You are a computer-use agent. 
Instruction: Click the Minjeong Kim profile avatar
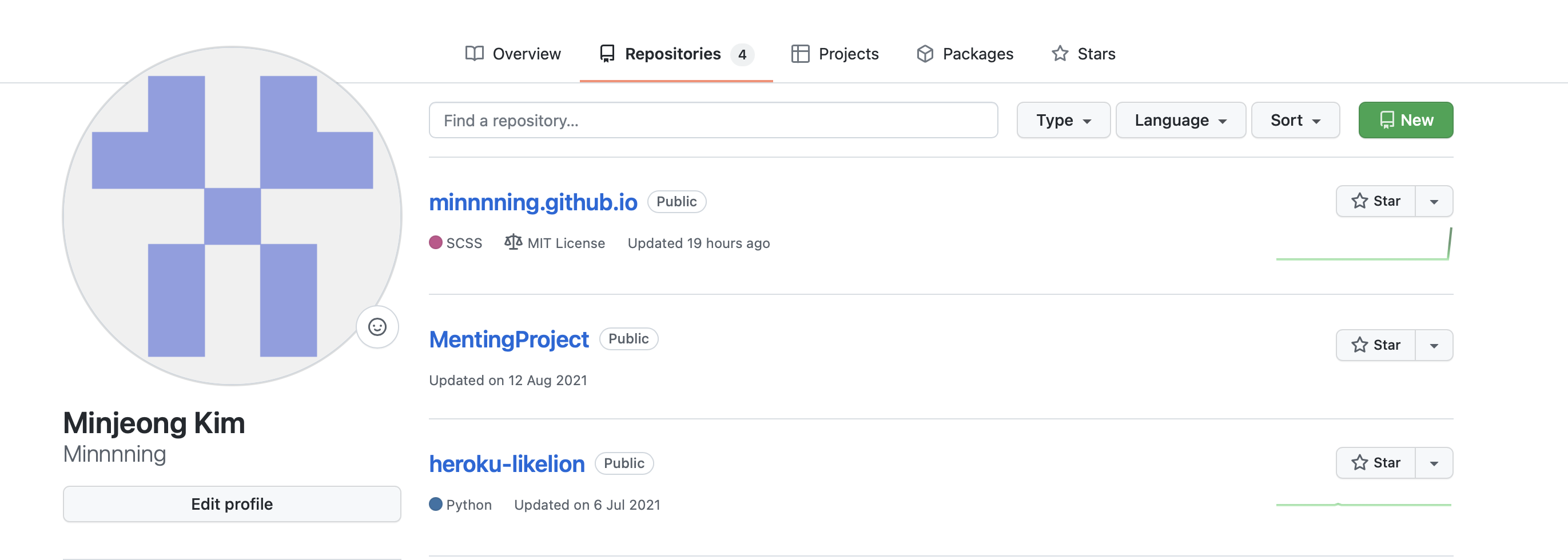click(232, 216)
